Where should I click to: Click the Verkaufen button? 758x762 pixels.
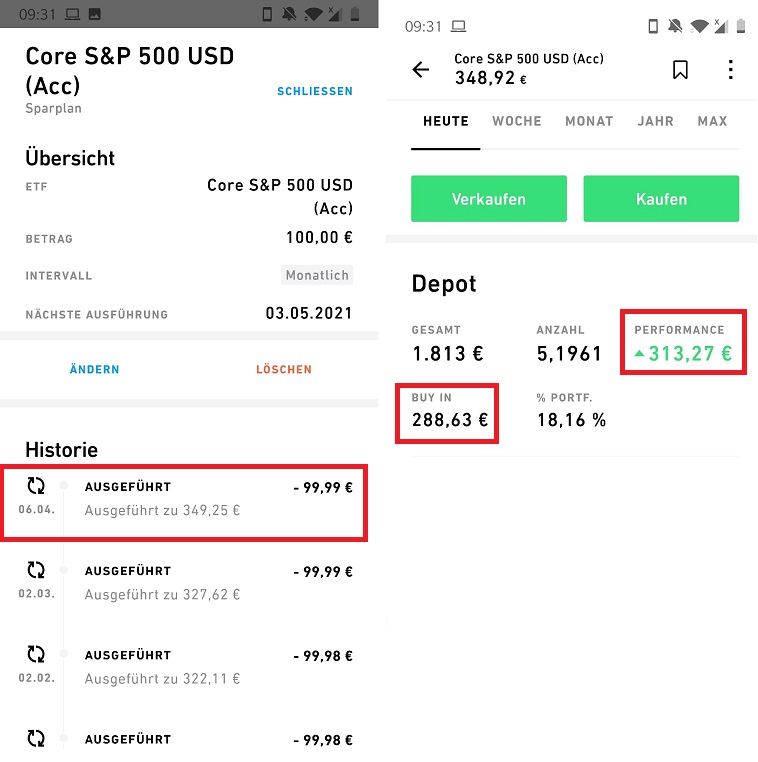point(489,199)
